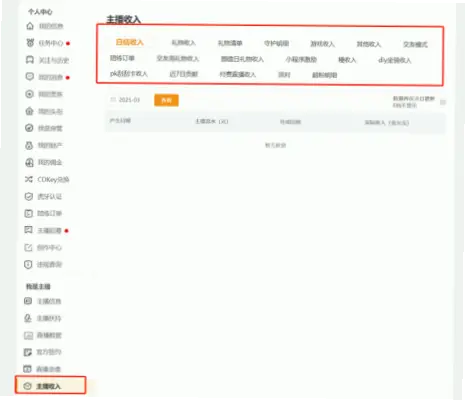Open the 礼物清单 tab

(x=230, y=43)
